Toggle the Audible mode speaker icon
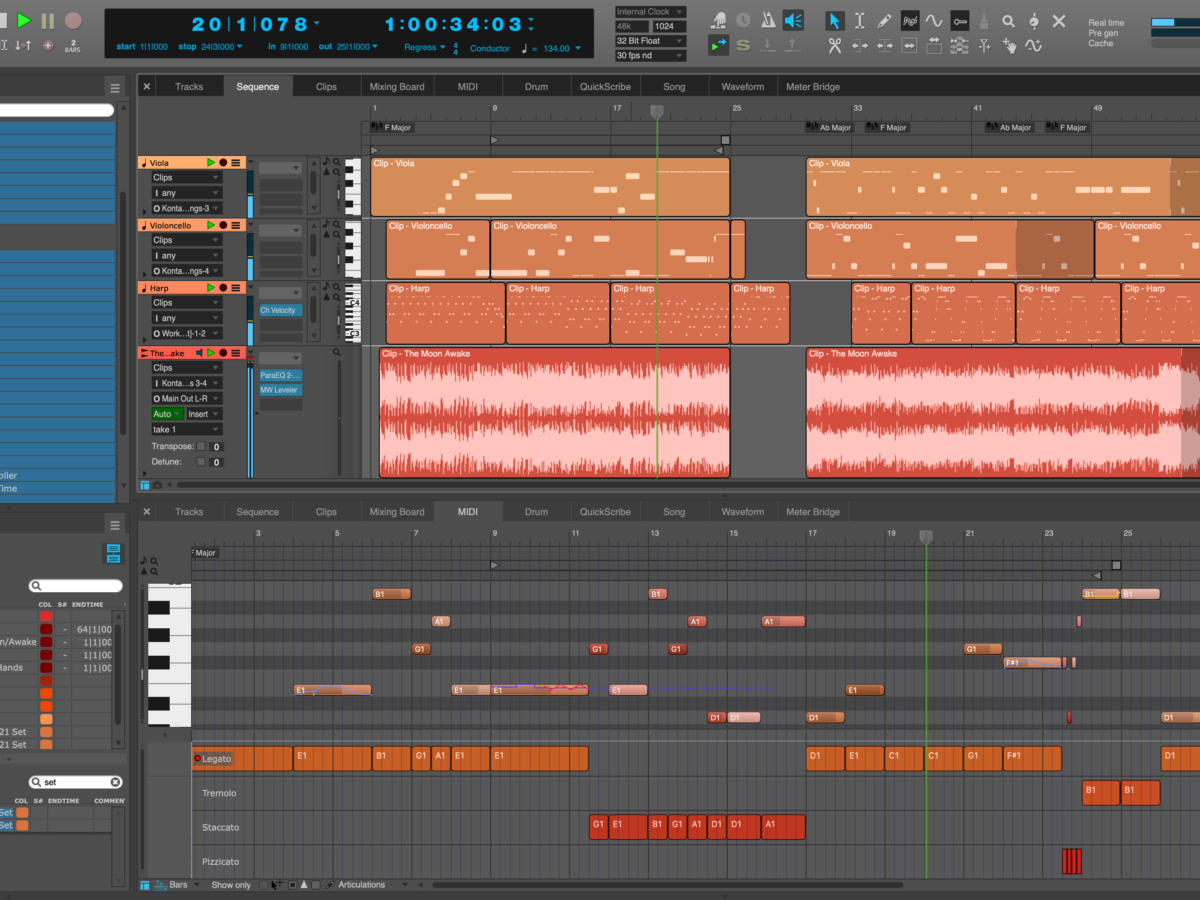Viewport: 1200px width, 900px height. pos(793,21)
